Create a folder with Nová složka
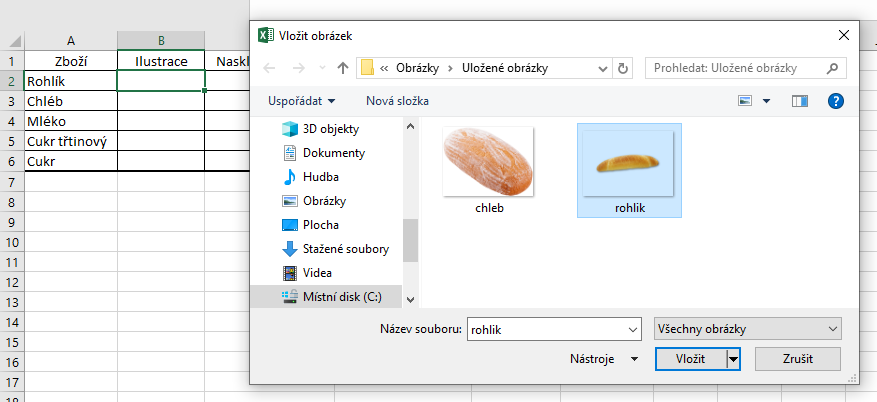 coord(398,101)
